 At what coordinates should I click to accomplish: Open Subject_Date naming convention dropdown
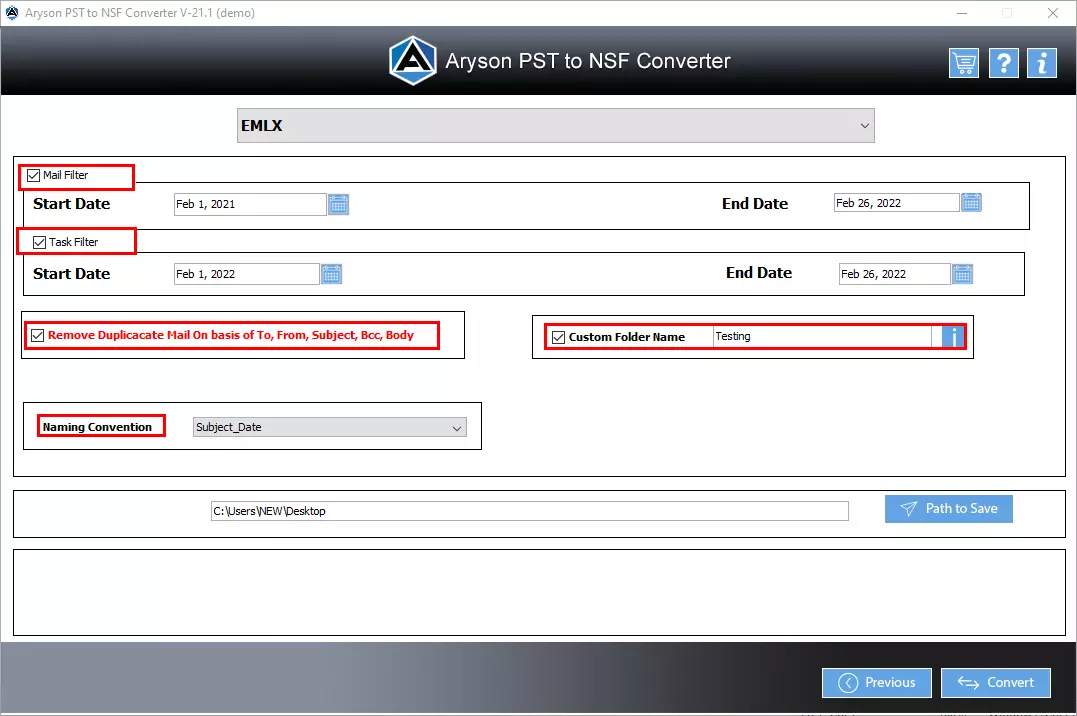(330, 427)
